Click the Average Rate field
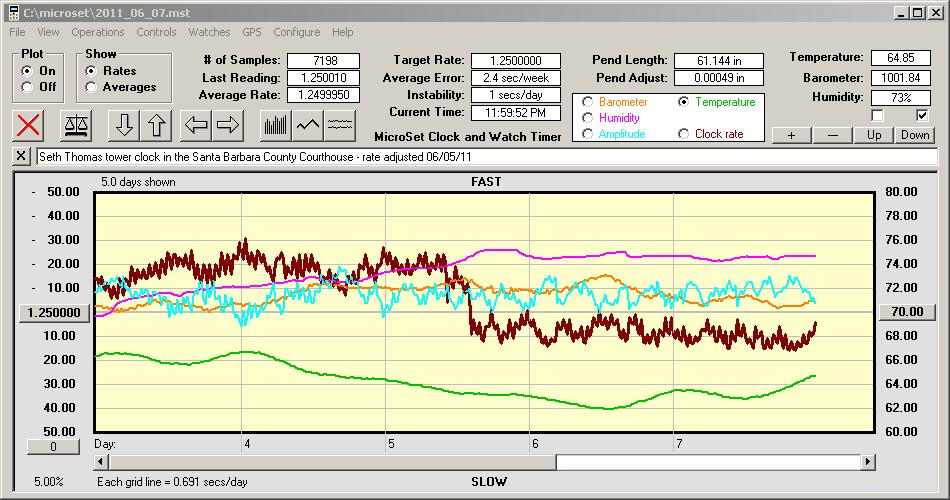The width and height of the screenshot is (950, 500). pos(324,95)
